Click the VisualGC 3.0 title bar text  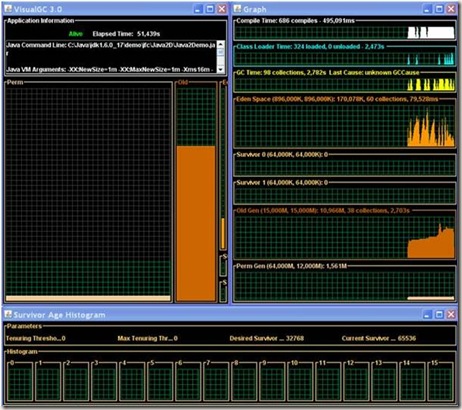[x=38, y=9]
